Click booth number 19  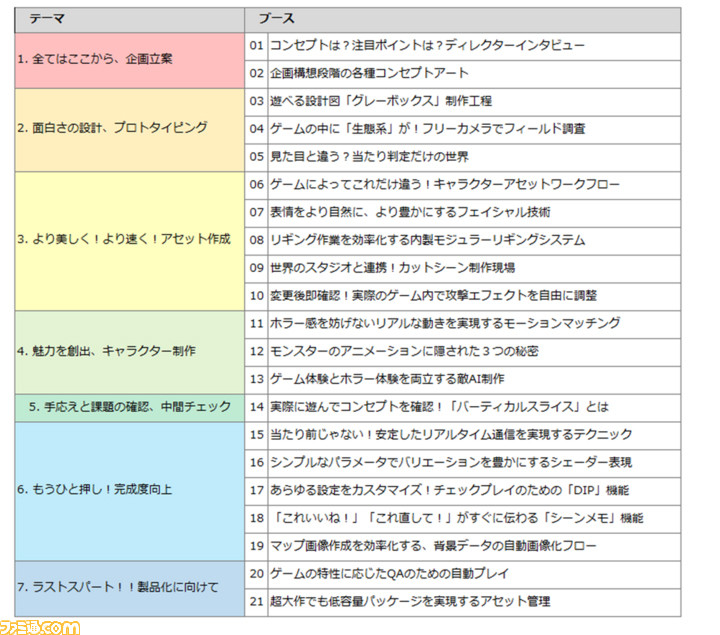(257, 546)
